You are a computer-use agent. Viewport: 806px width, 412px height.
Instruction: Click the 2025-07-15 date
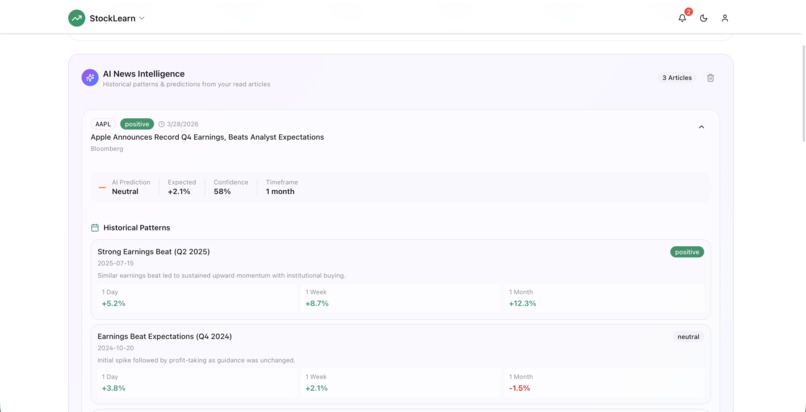[x=116, y=264]
